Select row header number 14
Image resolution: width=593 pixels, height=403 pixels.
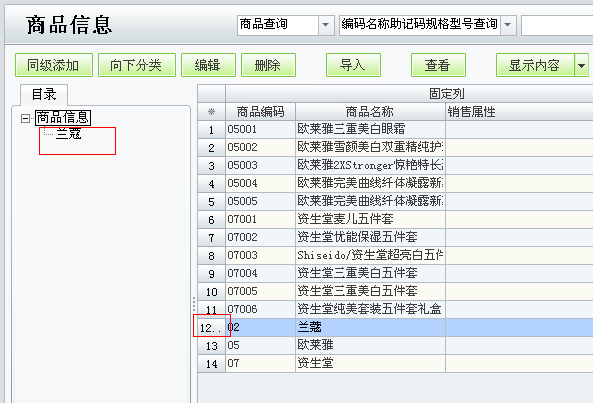pyautogui.click(x=211, y=363)
